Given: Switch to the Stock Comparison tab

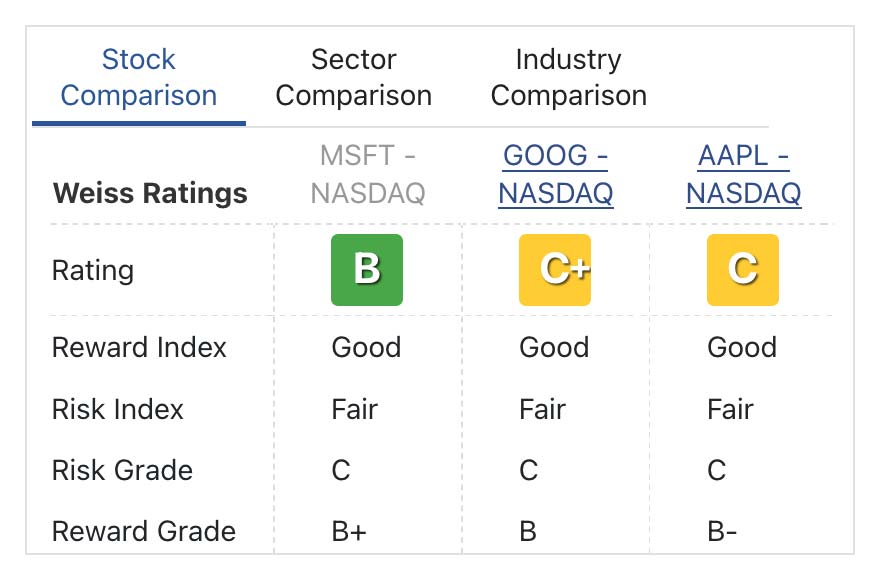Looking at the screenshot, I should tap(139, 78).
